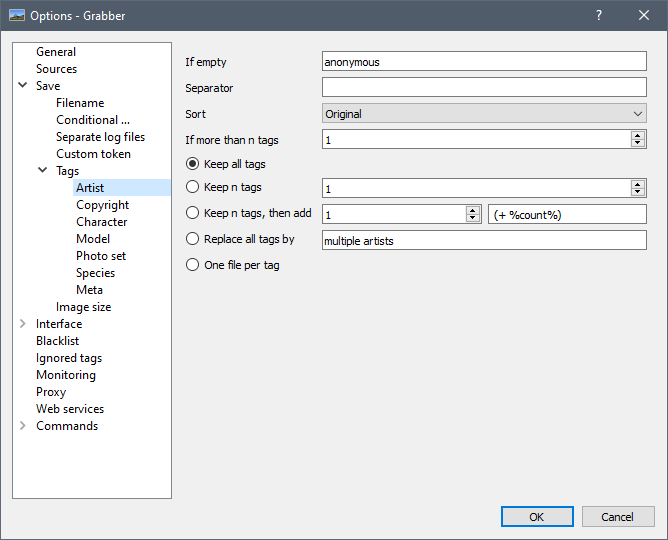Decrease Keep n tags then add count
The width and height of the screenshot is (668, 540).
pos(472,218)
